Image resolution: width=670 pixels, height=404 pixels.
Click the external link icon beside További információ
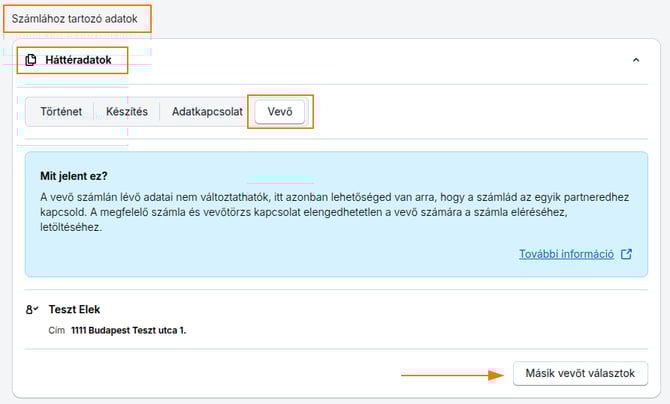pyautogui.click(x=626, y=254)
